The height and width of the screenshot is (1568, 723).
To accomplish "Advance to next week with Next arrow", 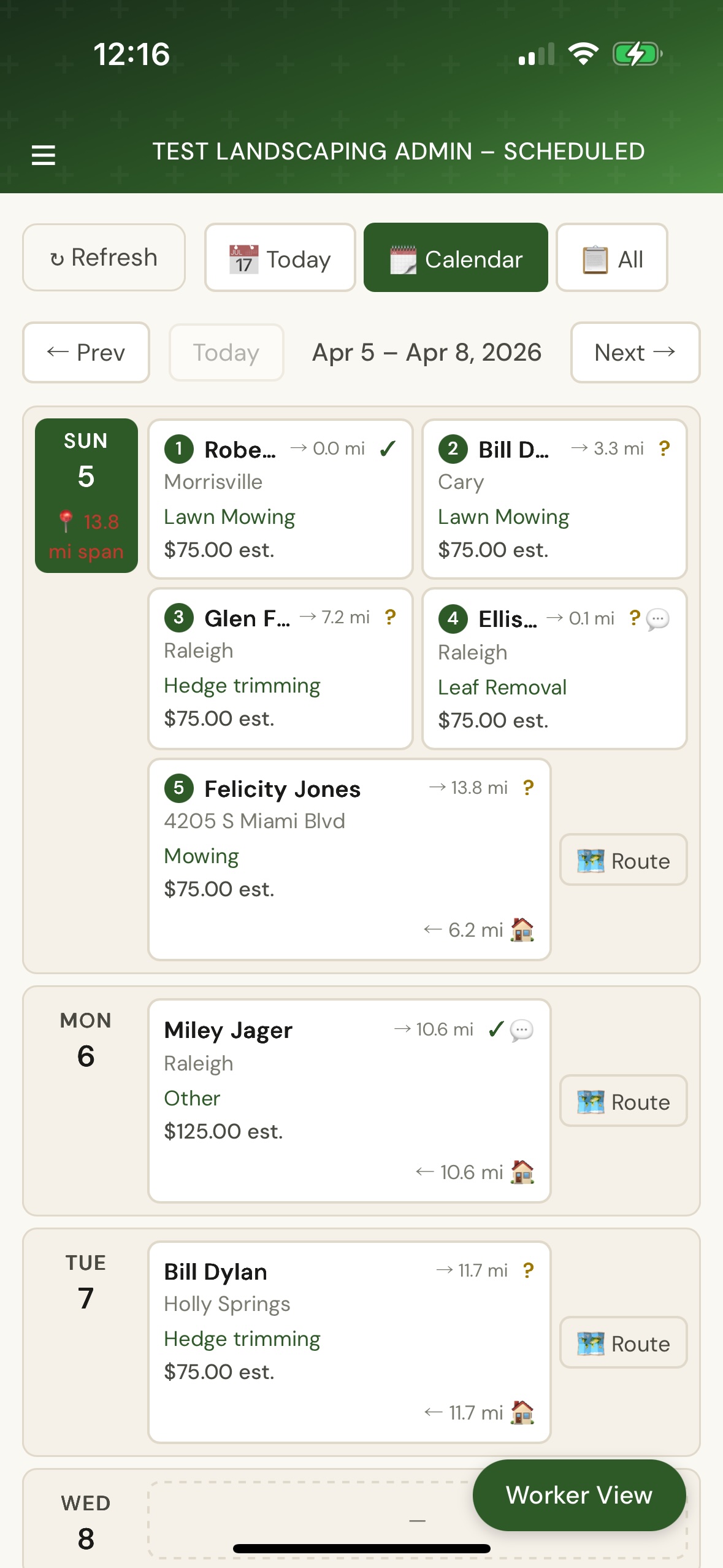I will pos(634,352).
